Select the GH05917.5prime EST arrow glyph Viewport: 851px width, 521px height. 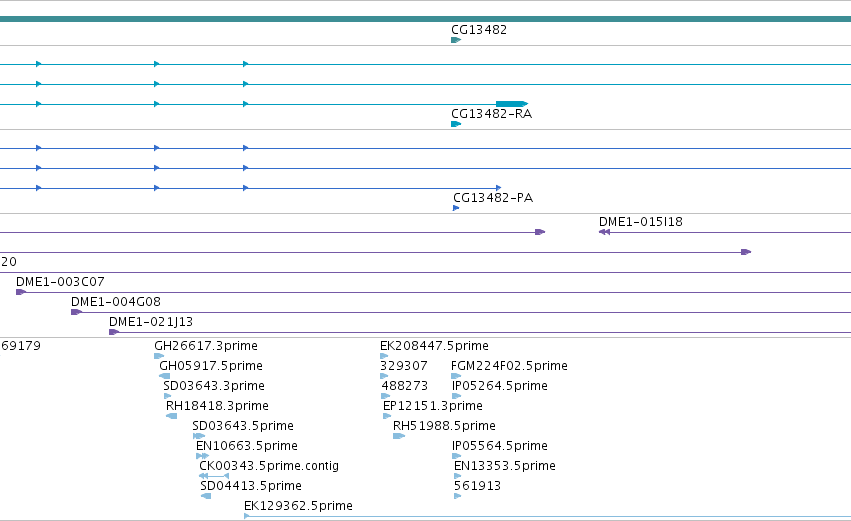[164, 376]
